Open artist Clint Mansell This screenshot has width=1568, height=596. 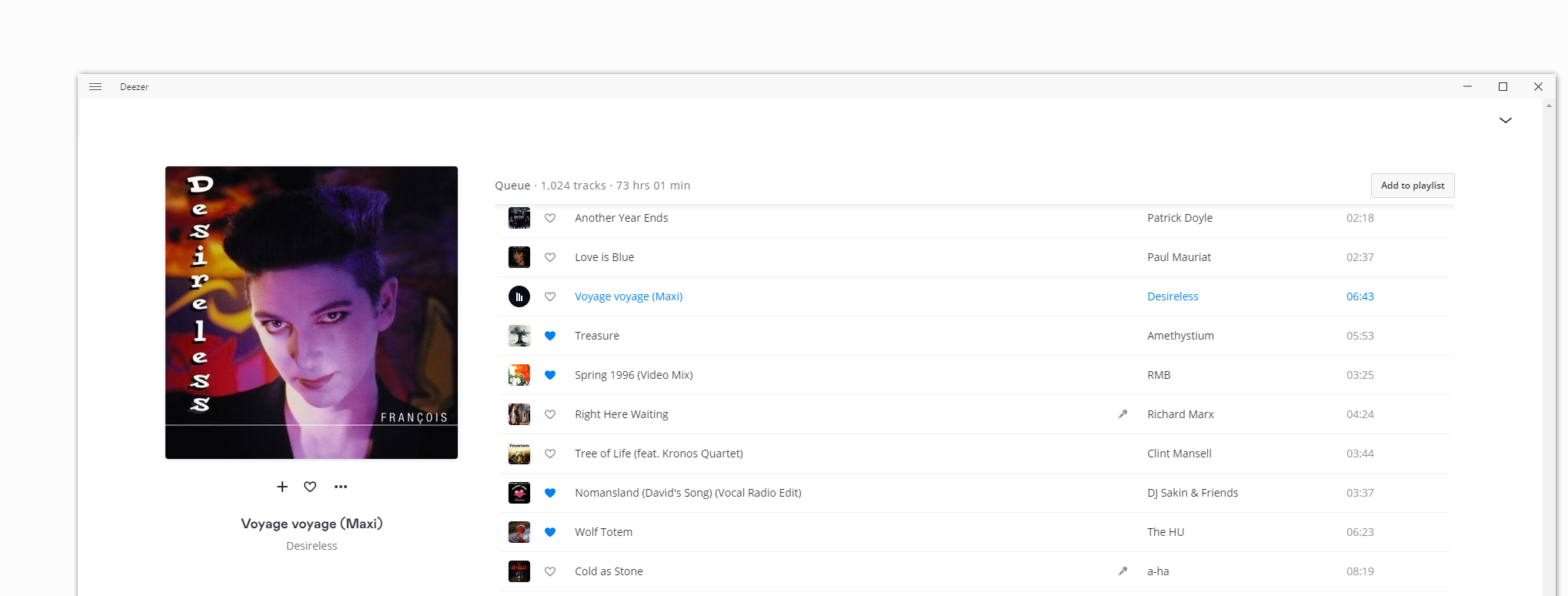(x=1179, y=454)
